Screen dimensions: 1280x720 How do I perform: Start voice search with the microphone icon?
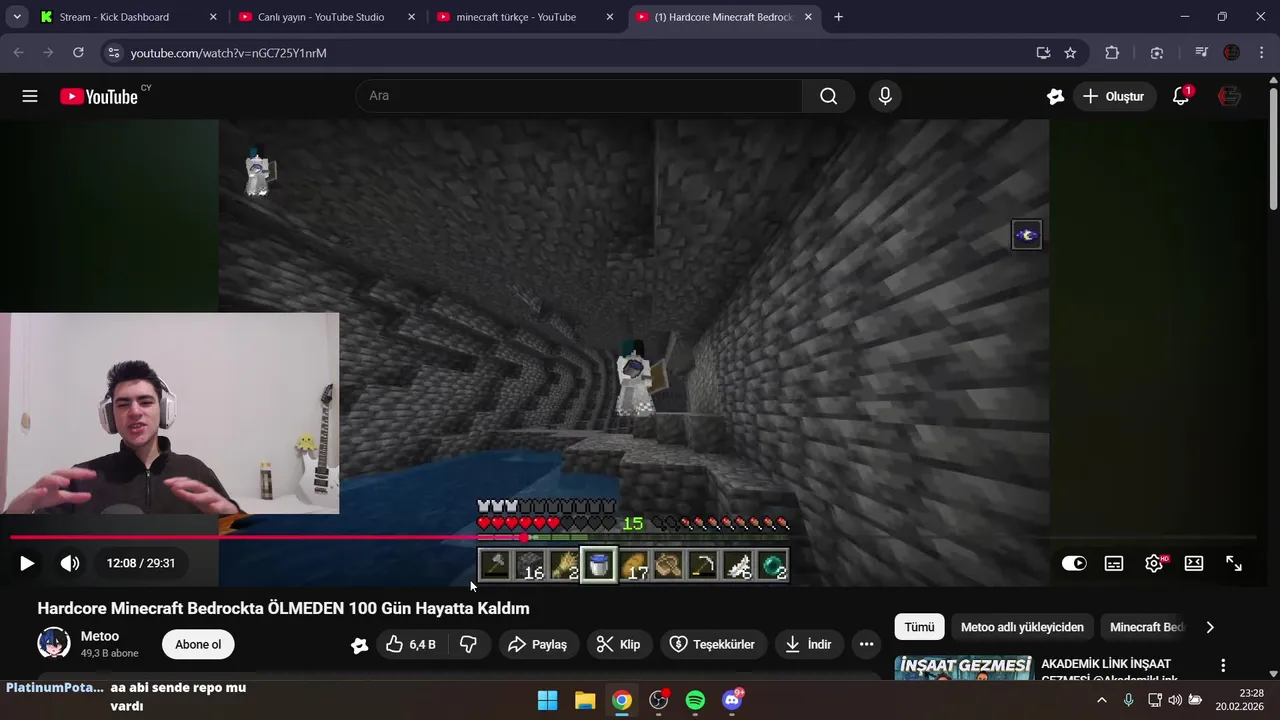point(885,96)
